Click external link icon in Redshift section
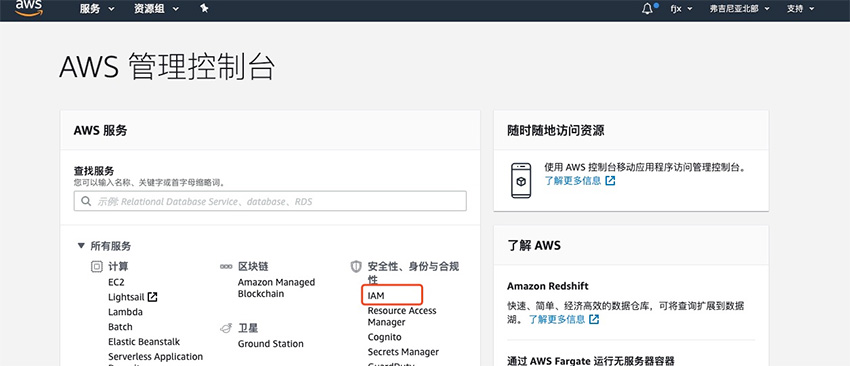 click(594, 319)
